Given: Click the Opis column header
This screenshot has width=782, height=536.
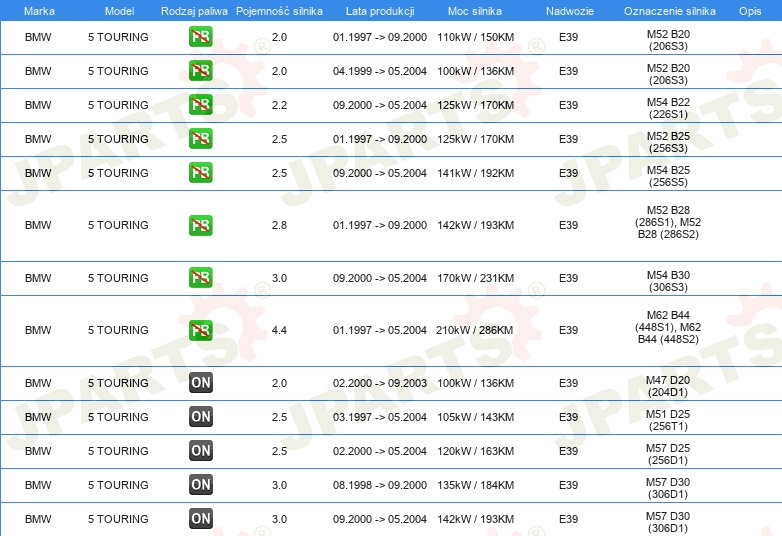Looking at the screenshot, I should pos(749,10).
